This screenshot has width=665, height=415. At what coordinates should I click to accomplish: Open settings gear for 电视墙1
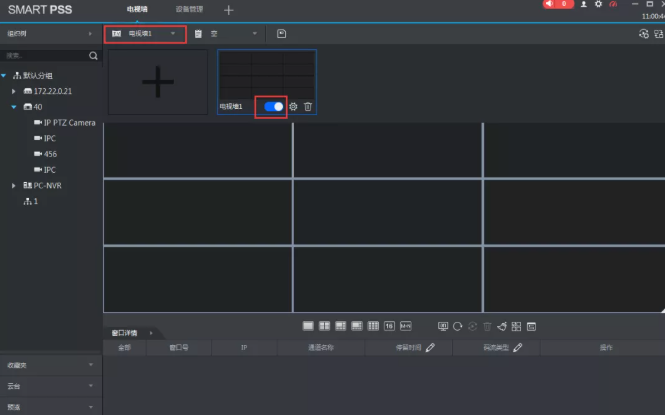point(293,106)
